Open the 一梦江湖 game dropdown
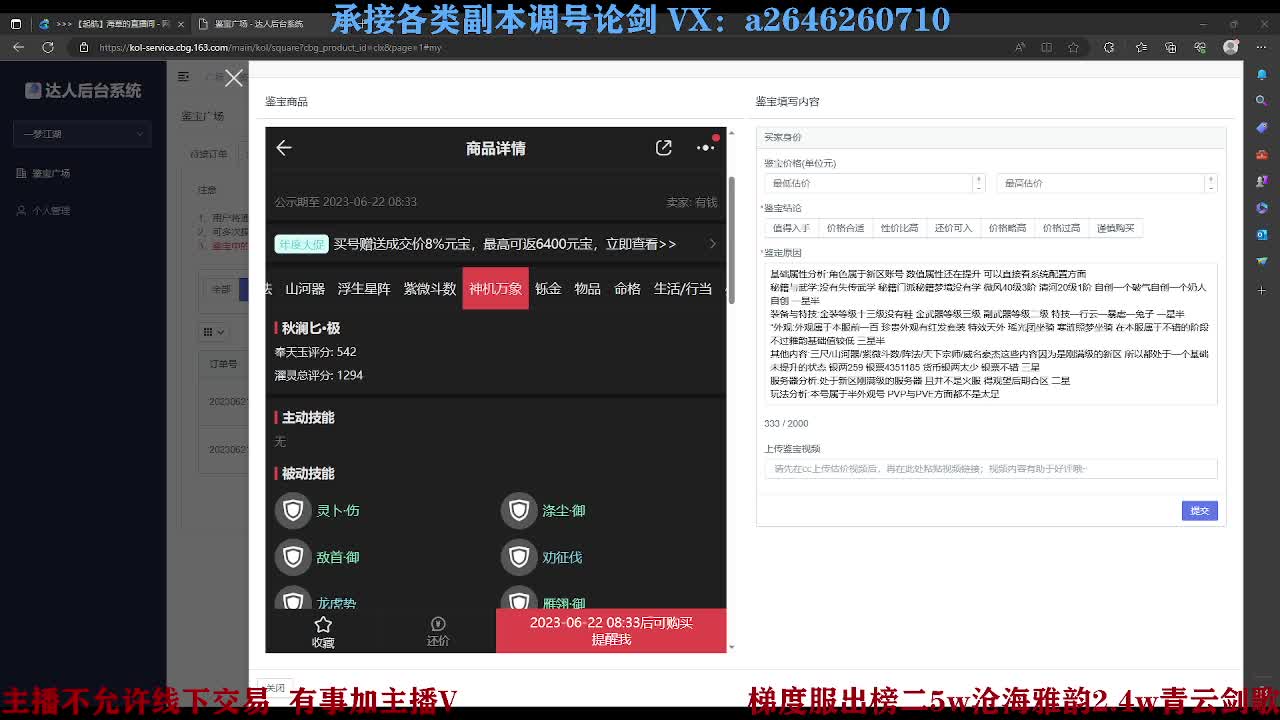The image size is (1280, 720). click(82, 133)
